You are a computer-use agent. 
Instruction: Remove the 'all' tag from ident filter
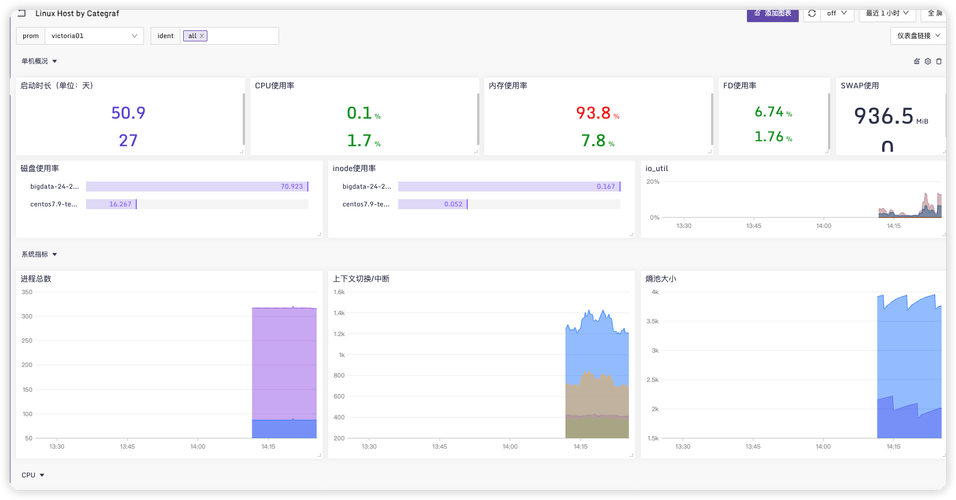click(x=202, y=36)
